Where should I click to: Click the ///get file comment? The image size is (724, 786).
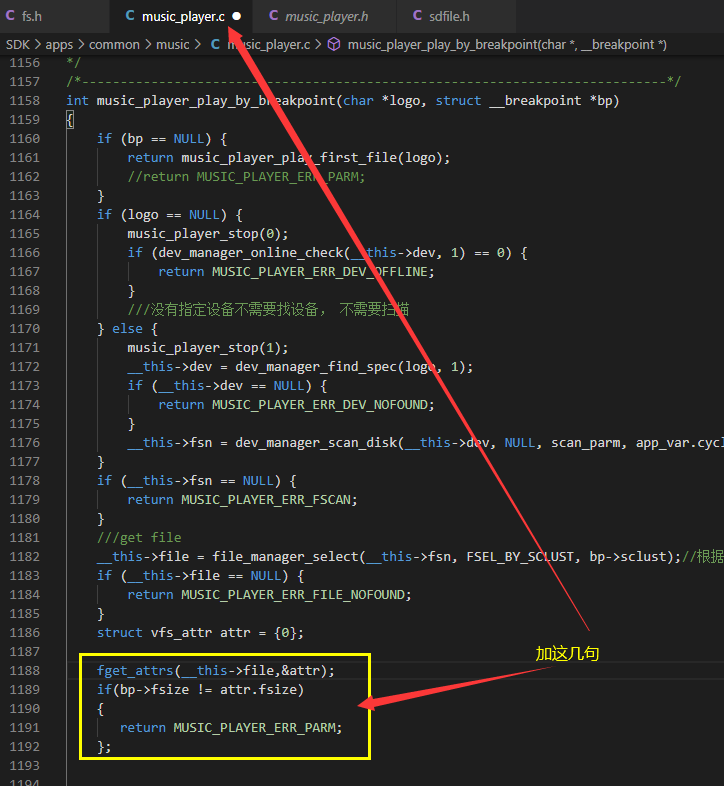point(139,538)
